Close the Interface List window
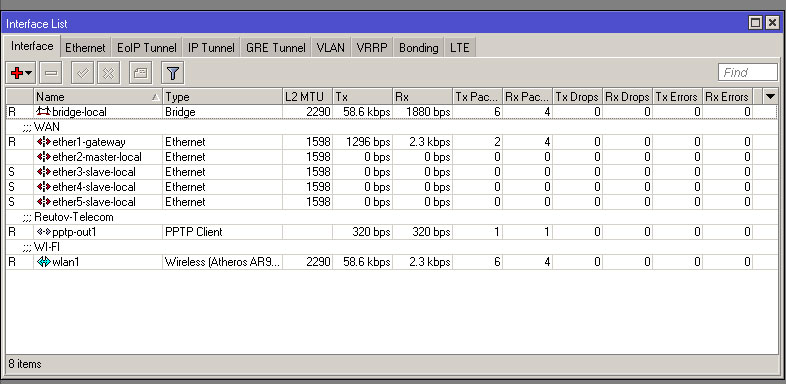The width and height of the screenshot is (786, 384). point(773,23)
